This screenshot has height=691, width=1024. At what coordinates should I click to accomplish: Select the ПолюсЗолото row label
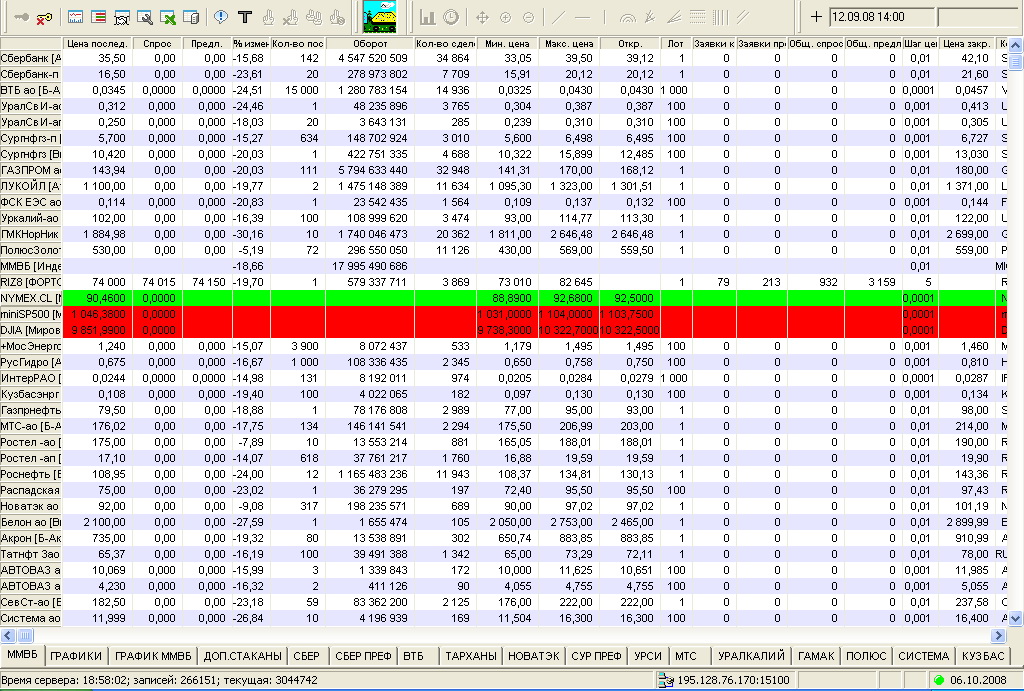[x=31, y=250]
